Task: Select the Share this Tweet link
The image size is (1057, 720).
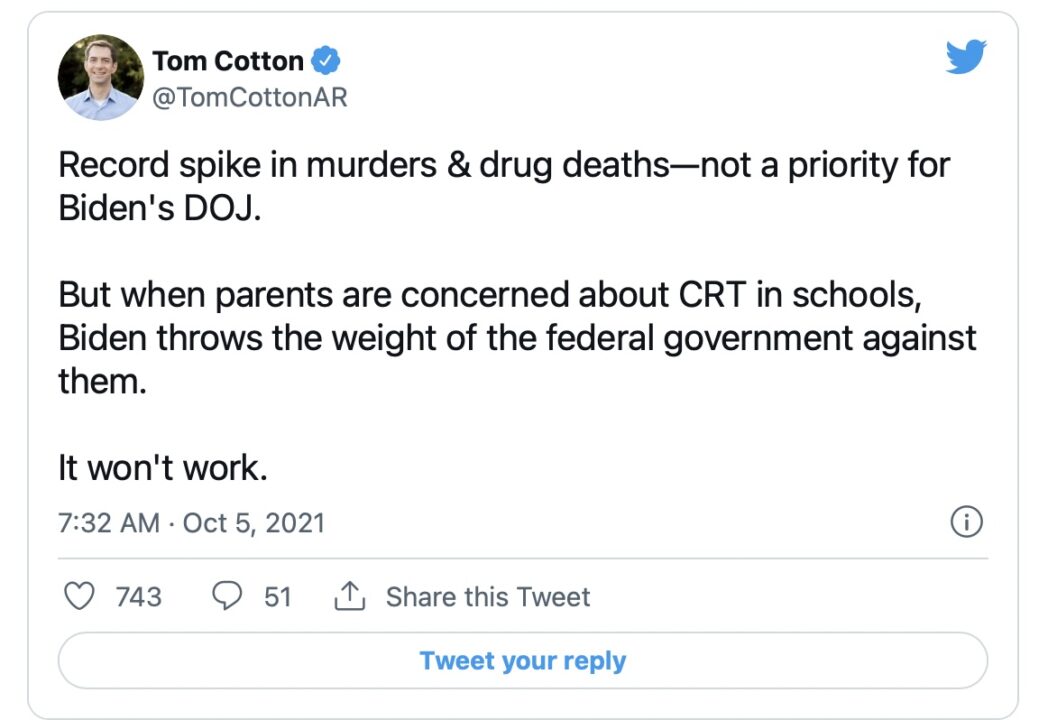Action: tap(488, 597)
